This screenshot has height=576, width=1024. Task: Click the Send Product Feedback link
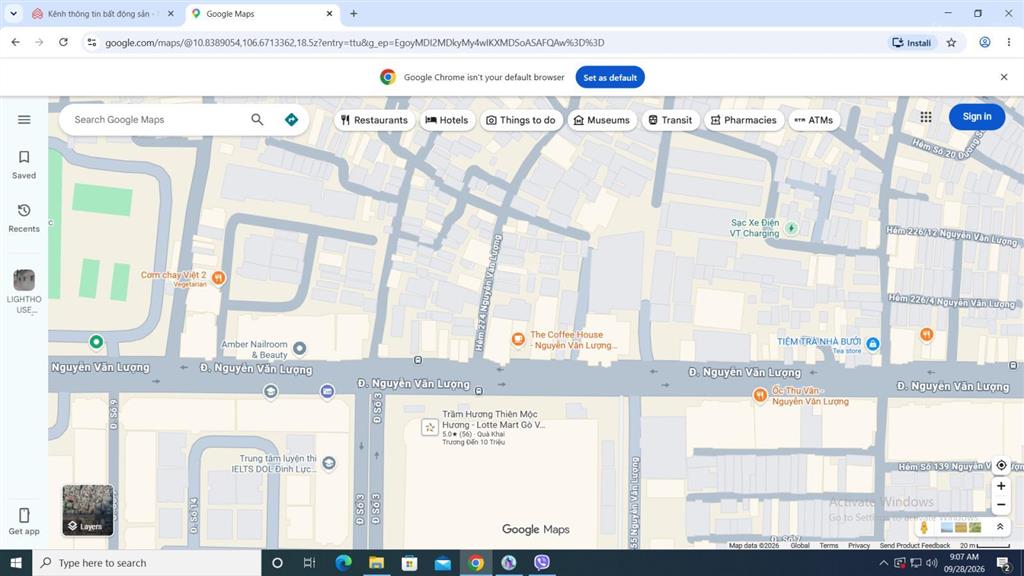914,545
